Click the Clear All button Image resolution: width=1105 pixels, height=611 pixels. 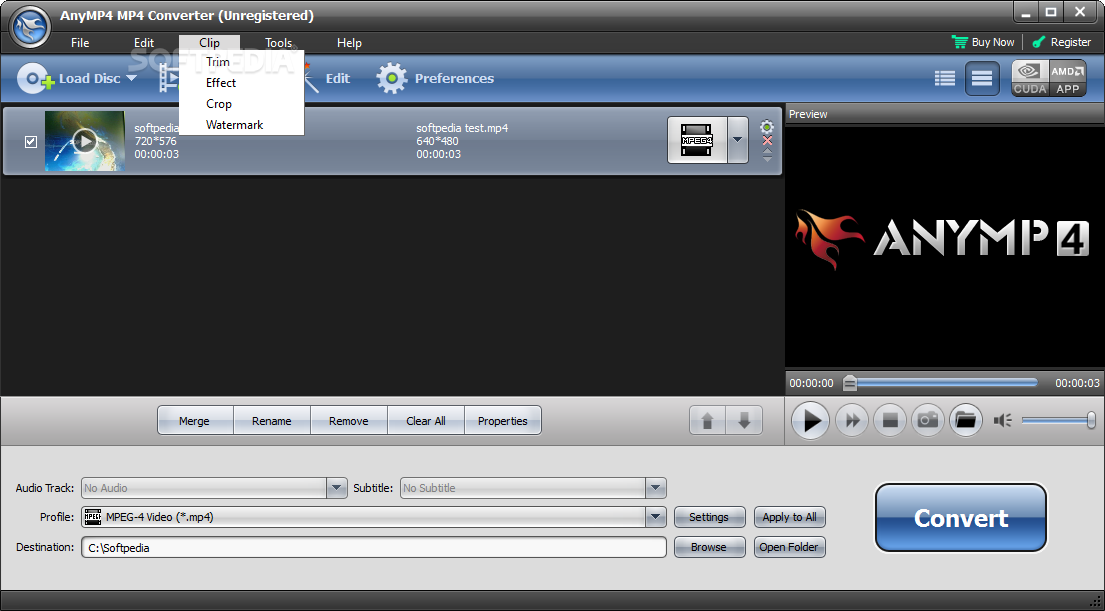(426, 421)
